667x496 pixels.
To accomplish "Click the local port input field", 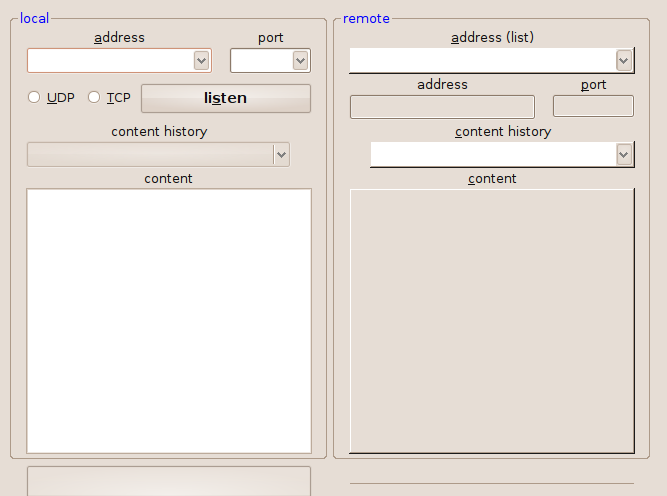I will tap(261, 61).
